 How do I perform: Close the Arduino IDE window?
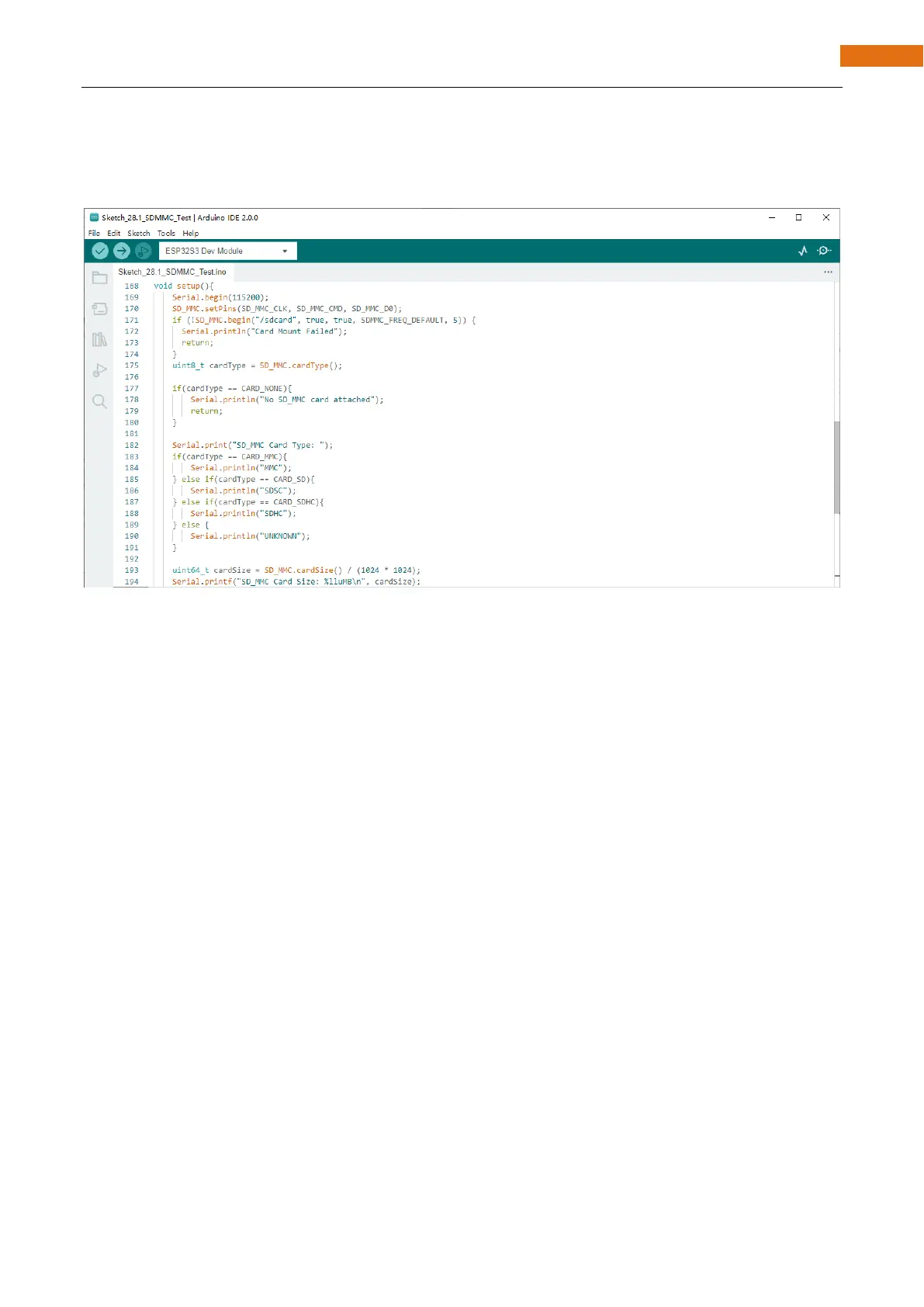(826, 217)
